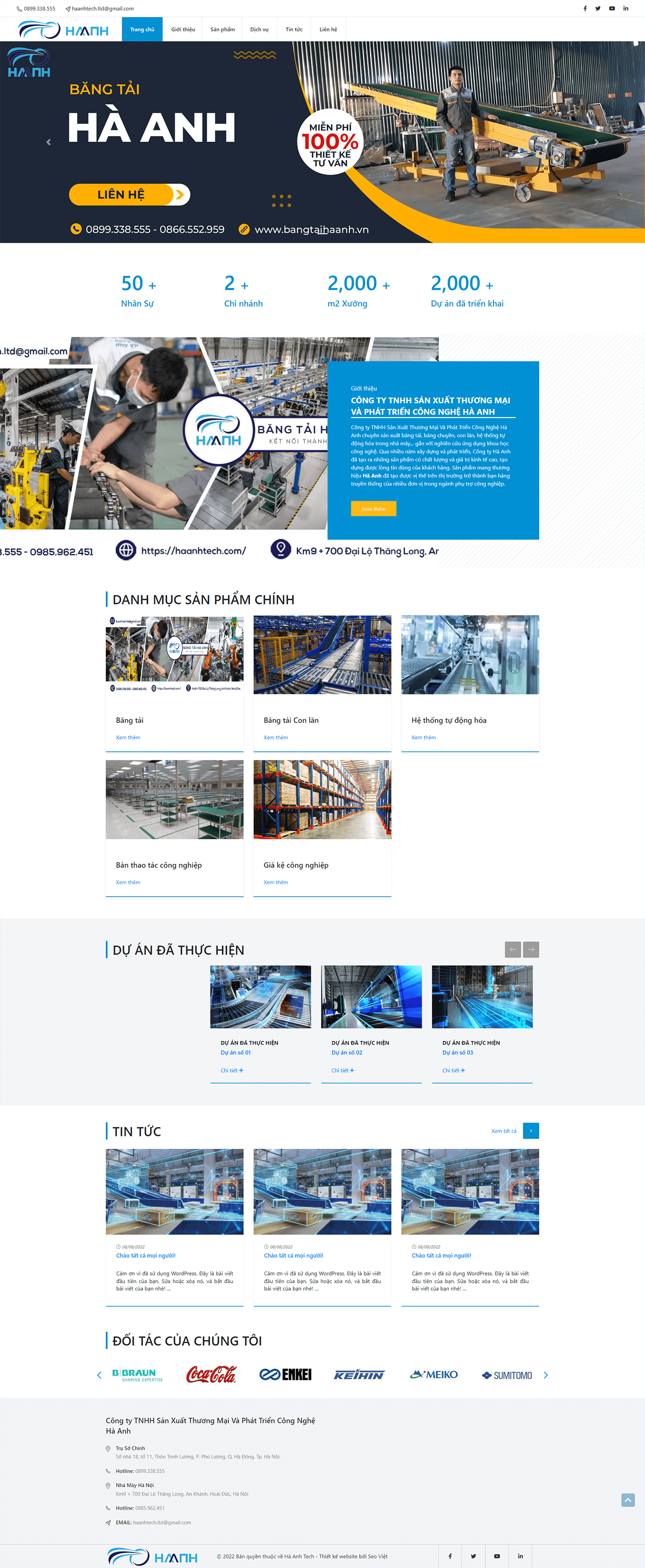Open the Băng tải Con lăn thumbnail
The image size is (645, 1568).
322,655
